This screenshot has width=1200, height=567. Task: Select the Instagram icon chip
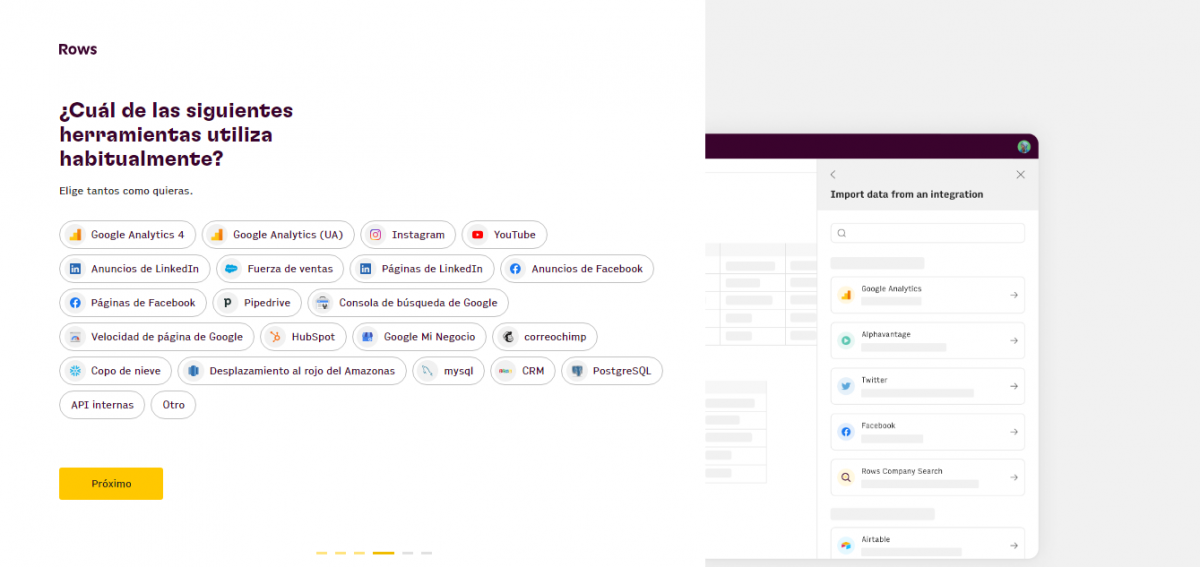point(376,235)
